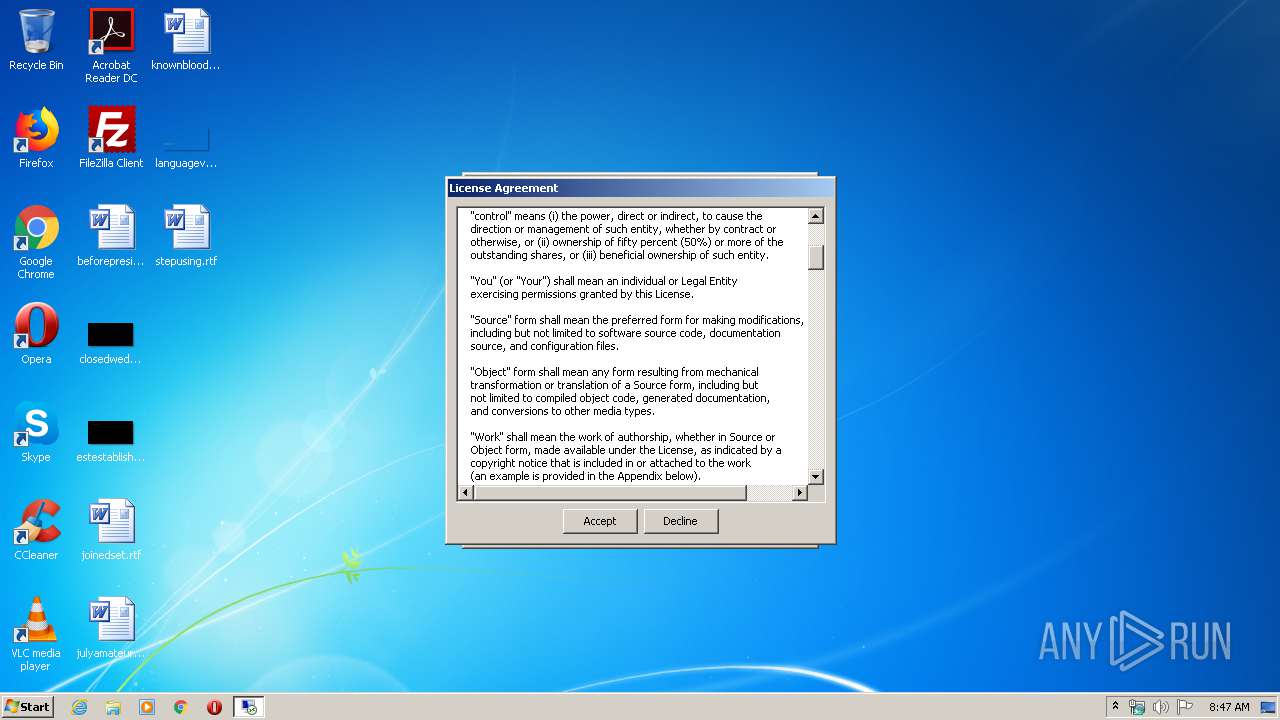Open Windows Media Player from taskbar

[x=147, y=707]
